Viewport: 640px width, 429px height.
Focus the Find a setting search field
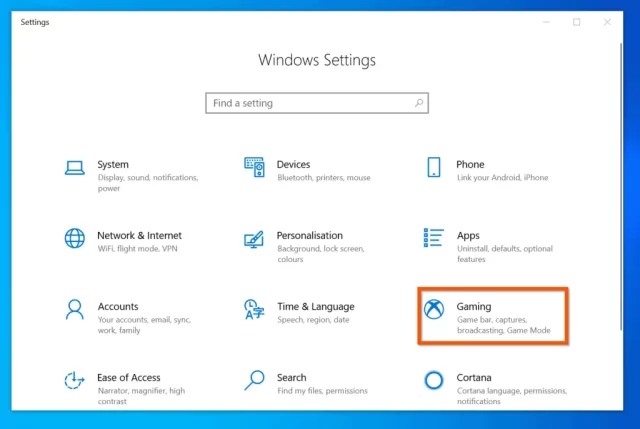pos(317,103)
